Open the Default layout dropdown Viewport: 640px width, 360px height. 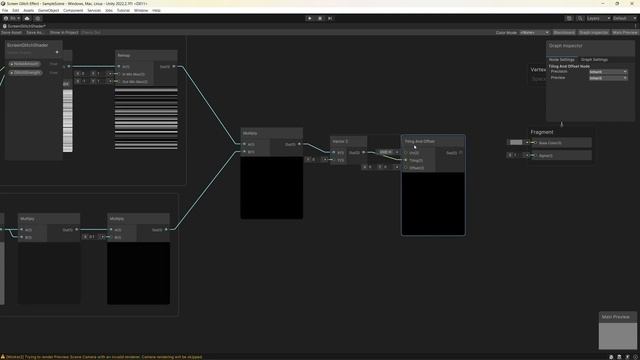click(x=624, y=18)
